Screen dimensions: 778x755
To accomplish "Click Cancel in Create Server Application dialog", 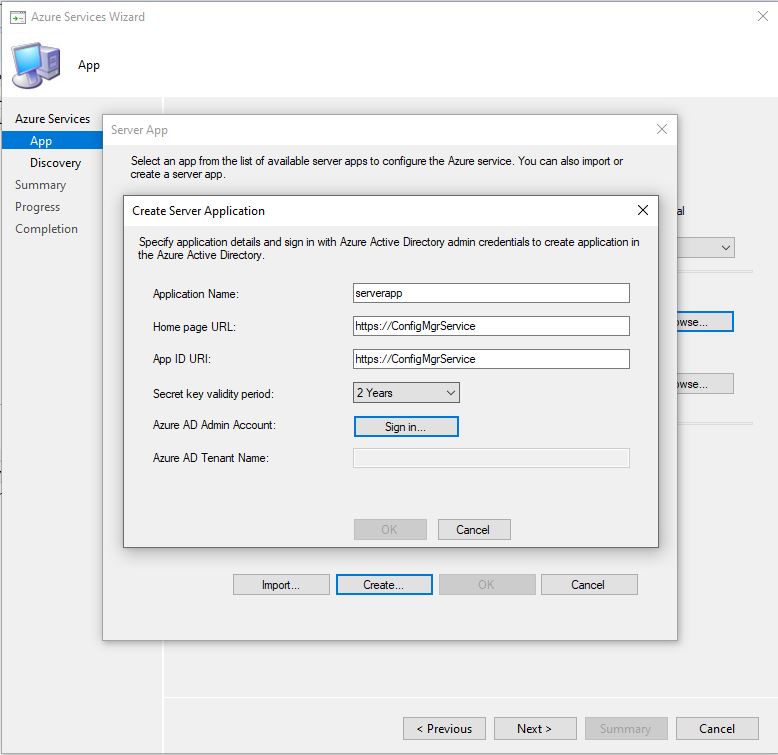I will 474,530.
